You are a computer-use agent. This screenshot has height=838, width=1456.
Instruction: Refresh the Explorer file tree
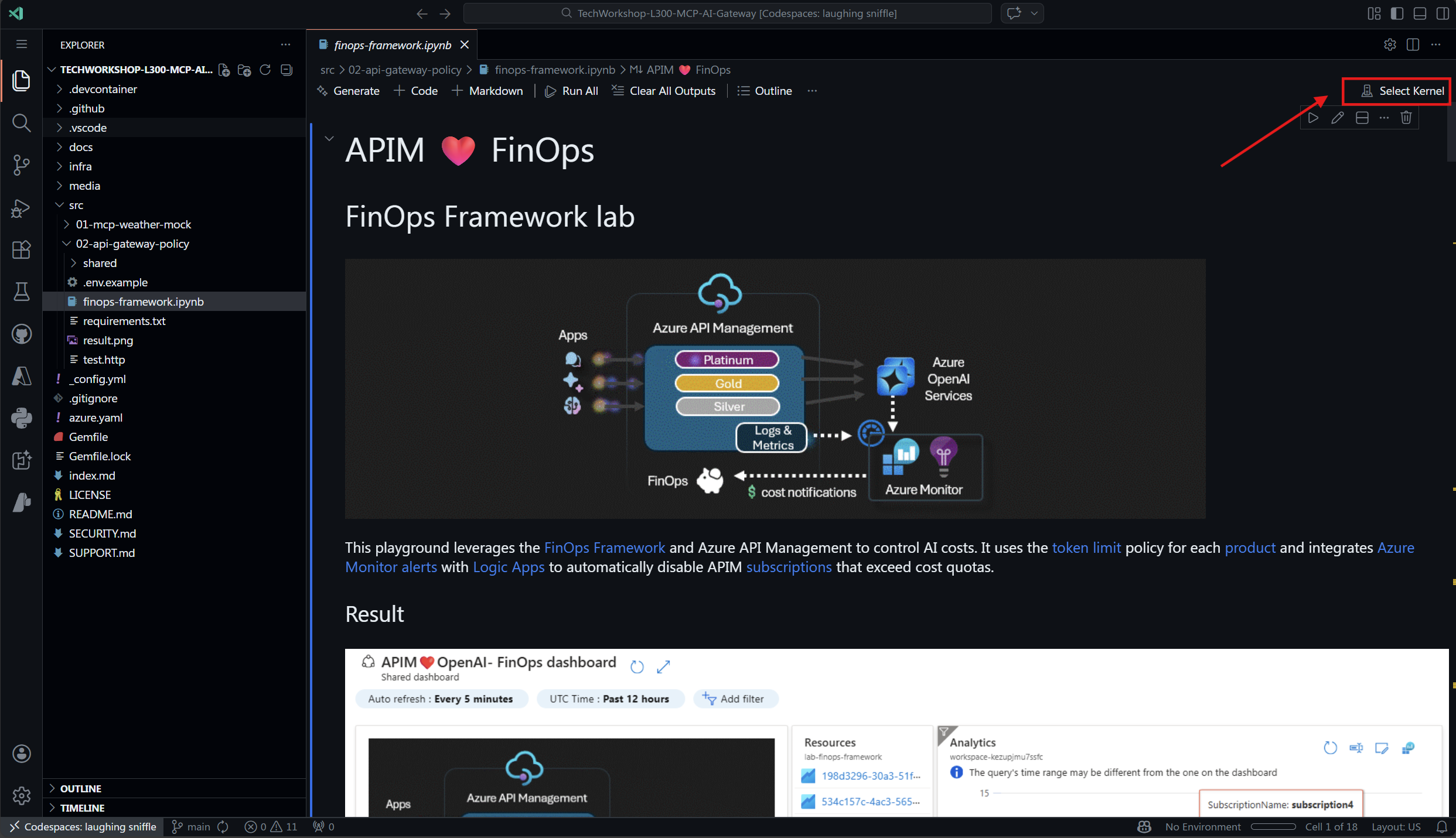coord(265,70)
